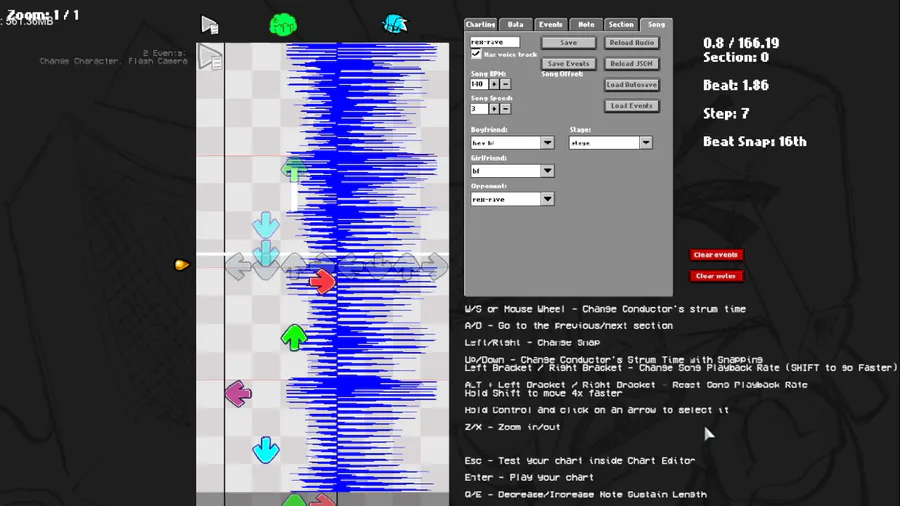Image resolution: width=900 pixels, height=506 pixels.
Task: Click the Save button
Action: tap(568, 42)
